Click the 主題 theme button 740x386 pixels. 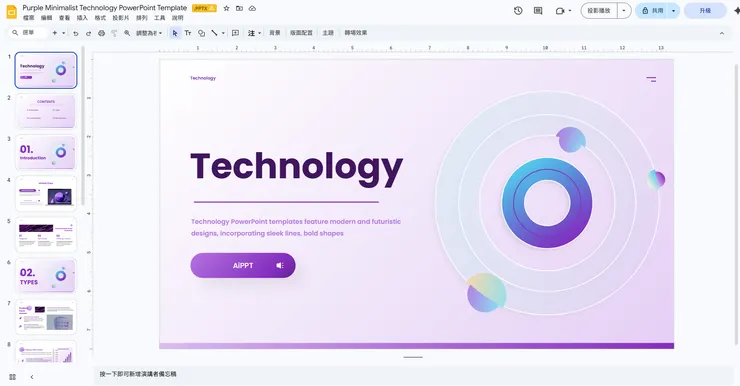point(328,33)
